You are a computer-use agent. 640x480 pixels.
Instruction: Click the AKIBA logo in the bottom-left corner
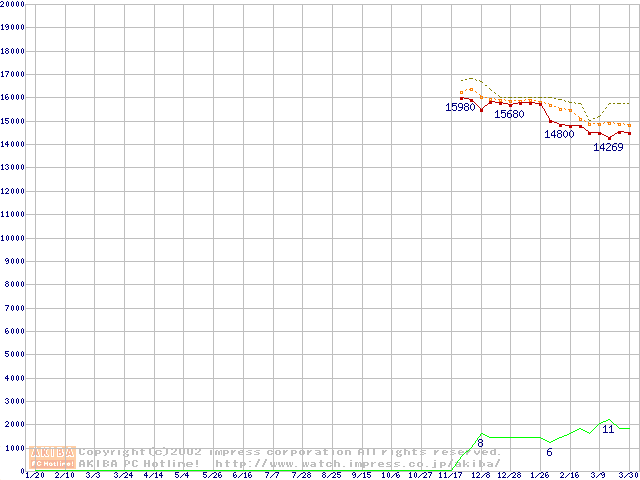pos(53,457)
